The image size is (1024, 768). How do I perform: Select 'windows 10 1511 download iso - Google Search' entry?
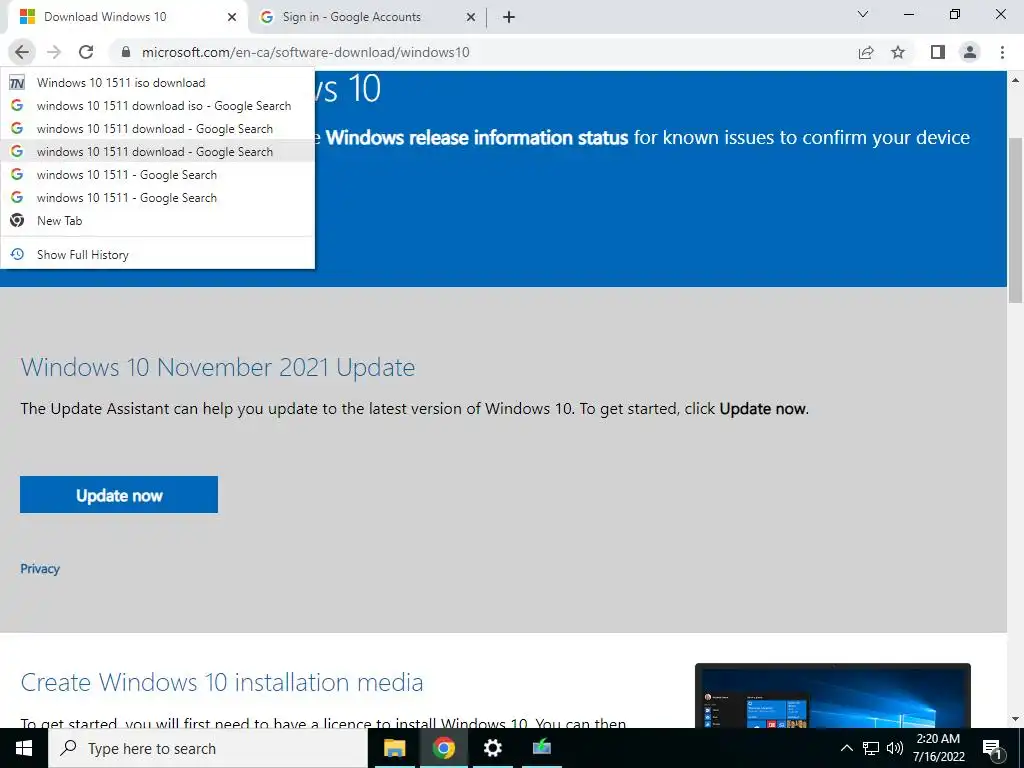click(157, 106)
